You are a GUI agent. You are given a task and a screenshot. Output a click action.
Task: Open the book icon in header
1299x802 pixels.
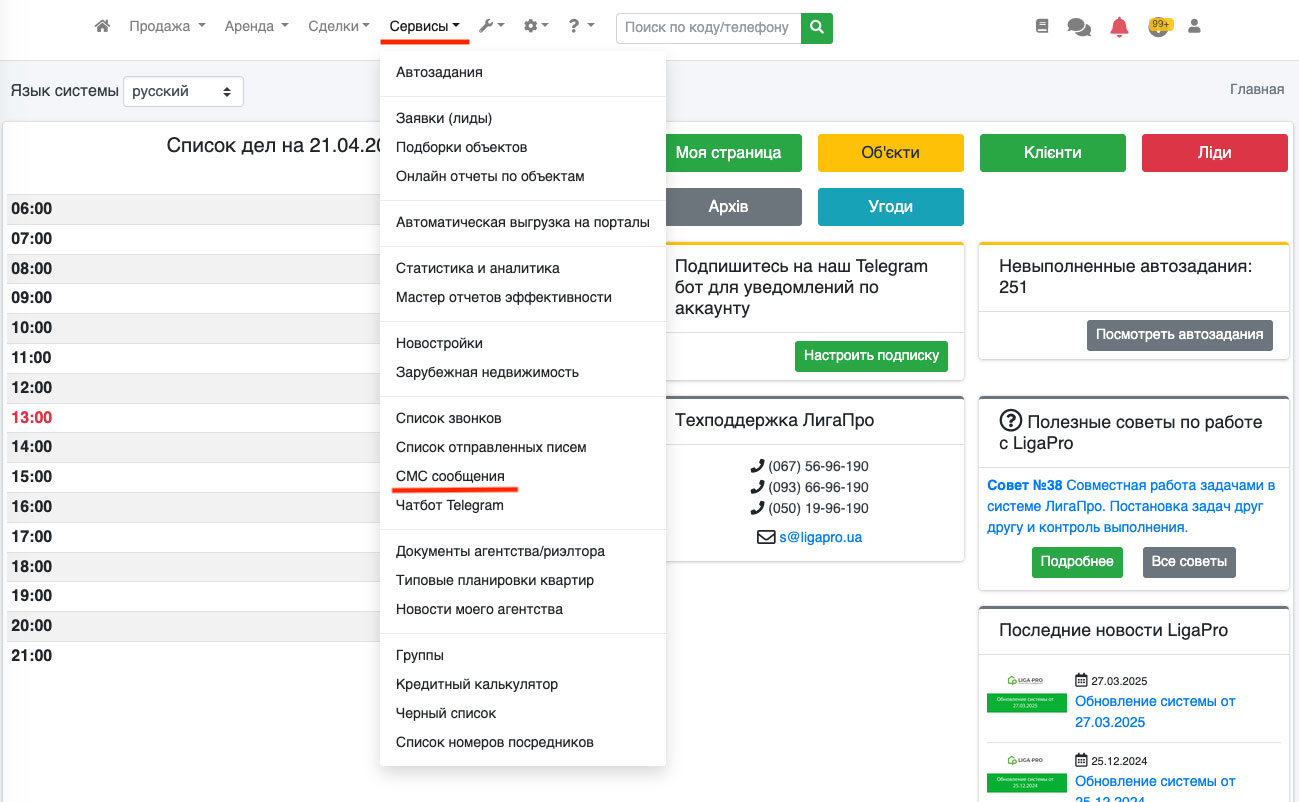pos(1042,27)
